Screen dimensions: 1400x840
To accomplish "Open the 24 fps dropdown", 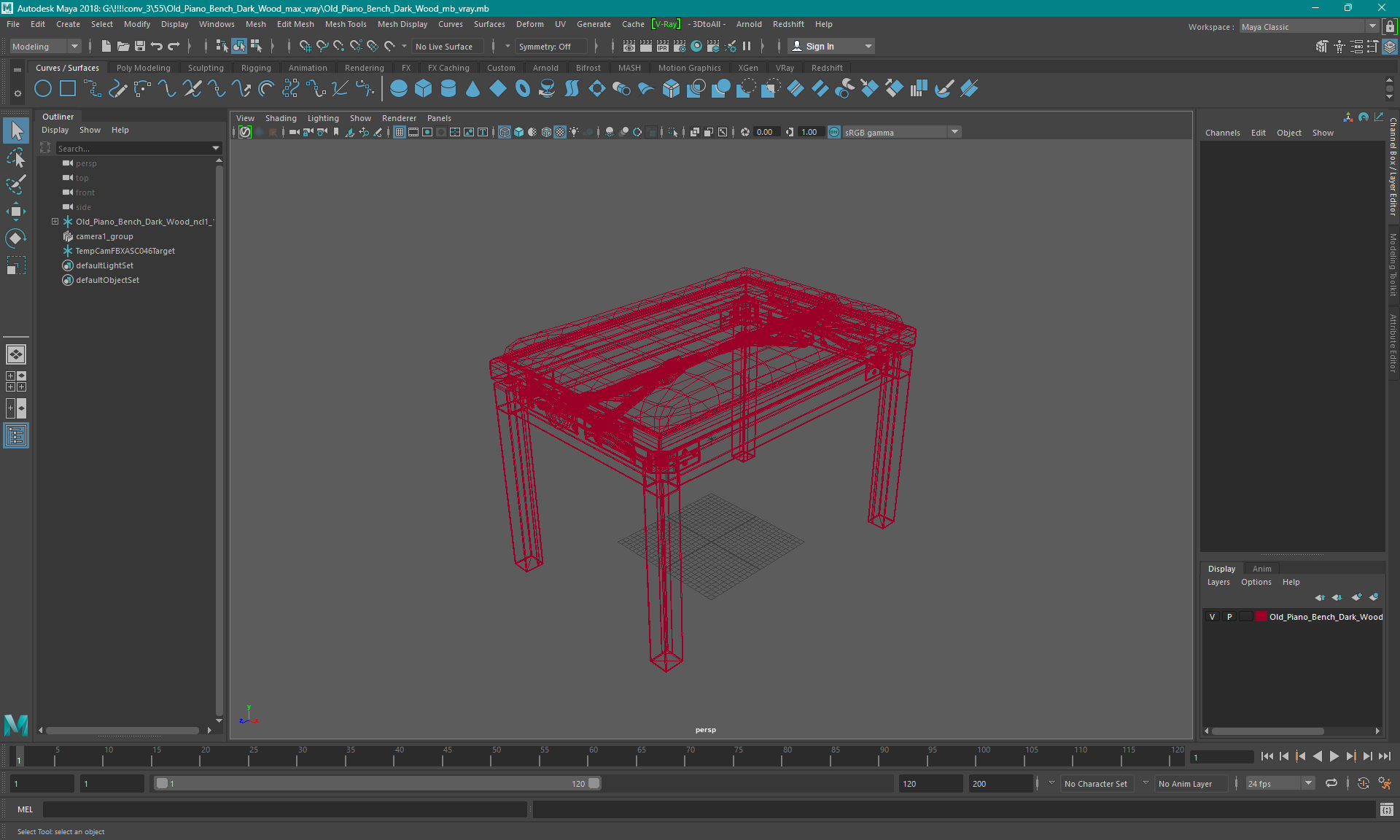I will click(1280, 784).
